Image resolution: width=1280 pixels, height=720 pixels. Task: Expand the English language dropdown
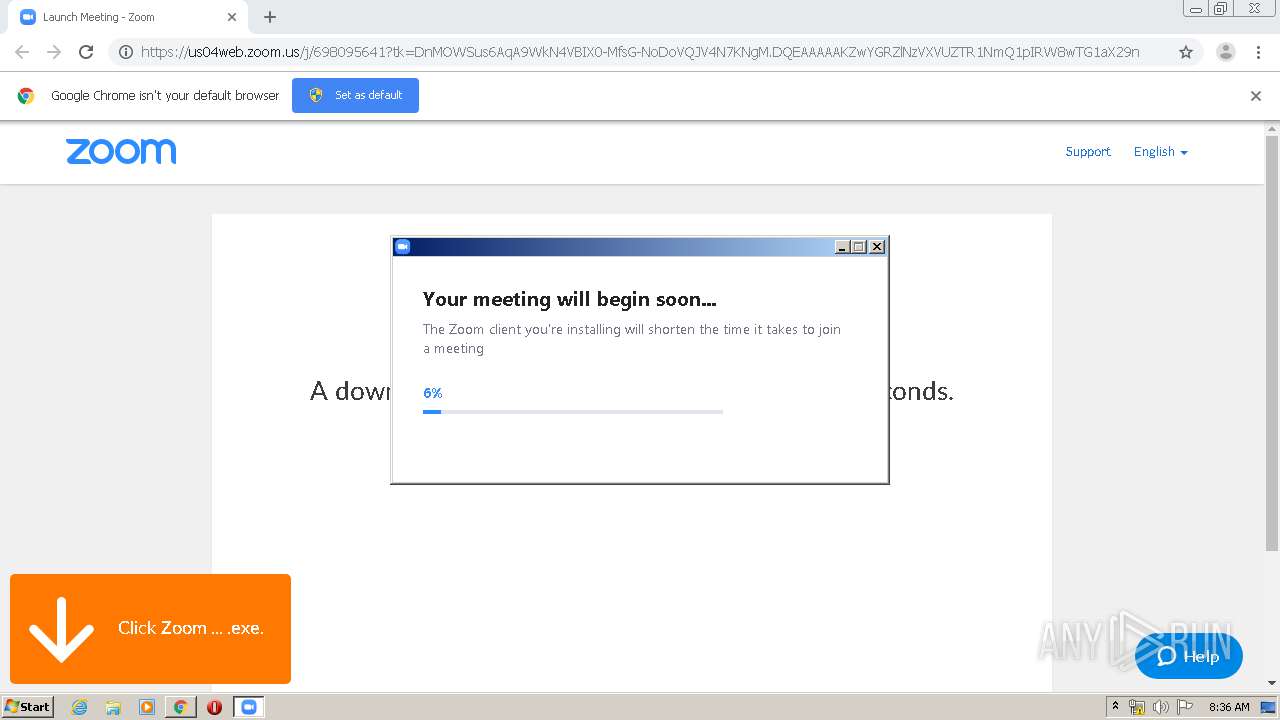click(x=1160, y=152)
